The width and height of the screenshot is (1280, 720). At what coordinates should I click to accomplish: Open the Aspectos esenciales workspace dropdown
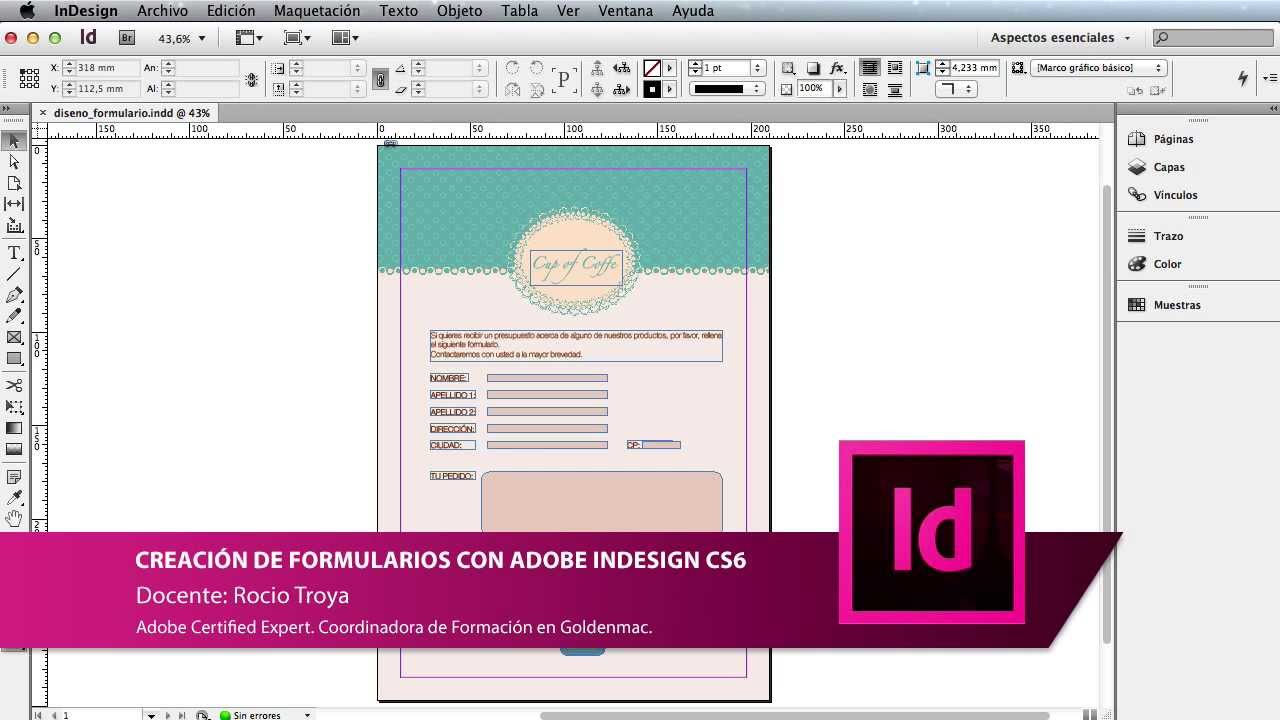tap(1061, 38)
